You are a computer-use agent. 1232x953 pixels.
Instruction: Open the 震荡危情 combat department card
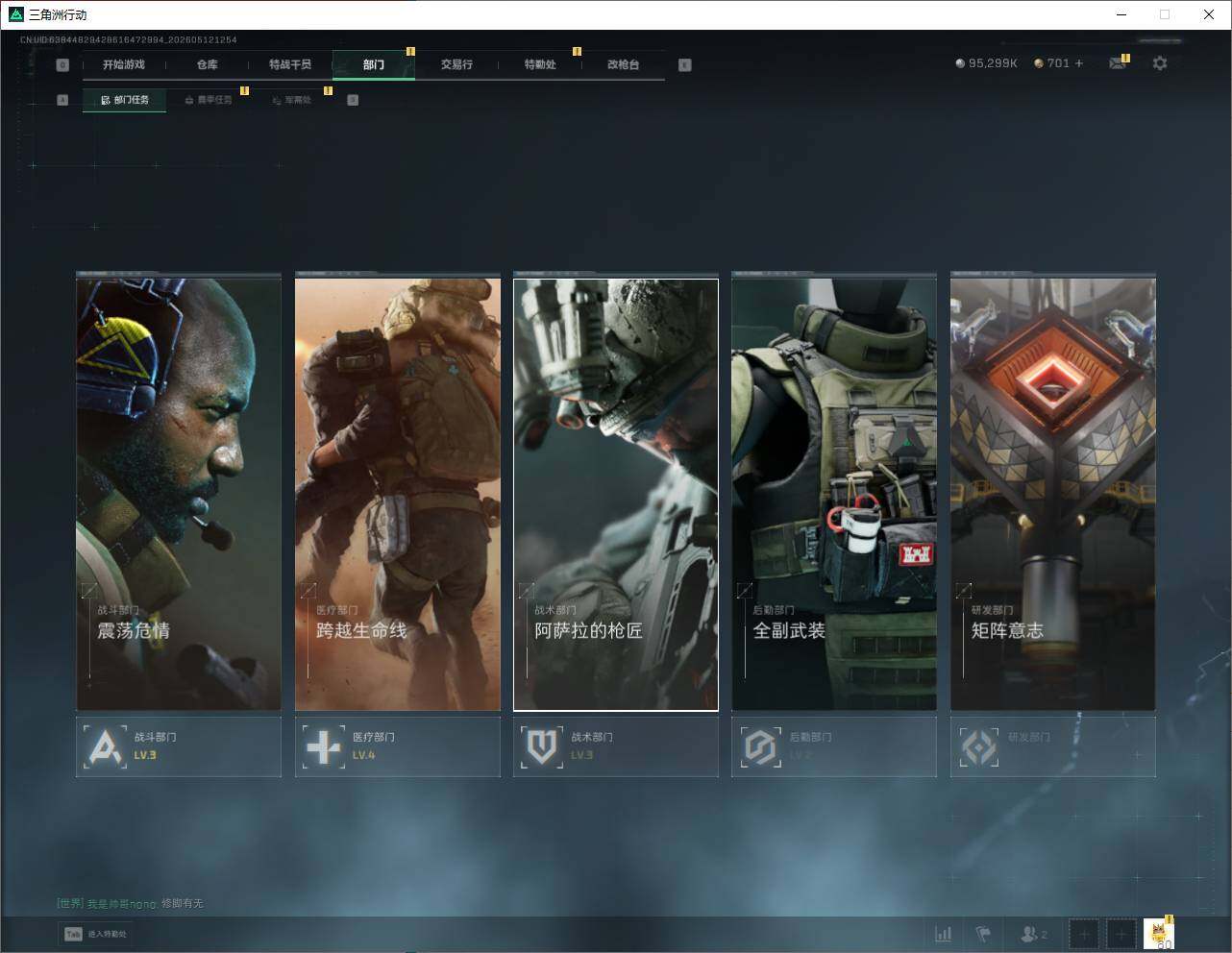pos(179,494)
